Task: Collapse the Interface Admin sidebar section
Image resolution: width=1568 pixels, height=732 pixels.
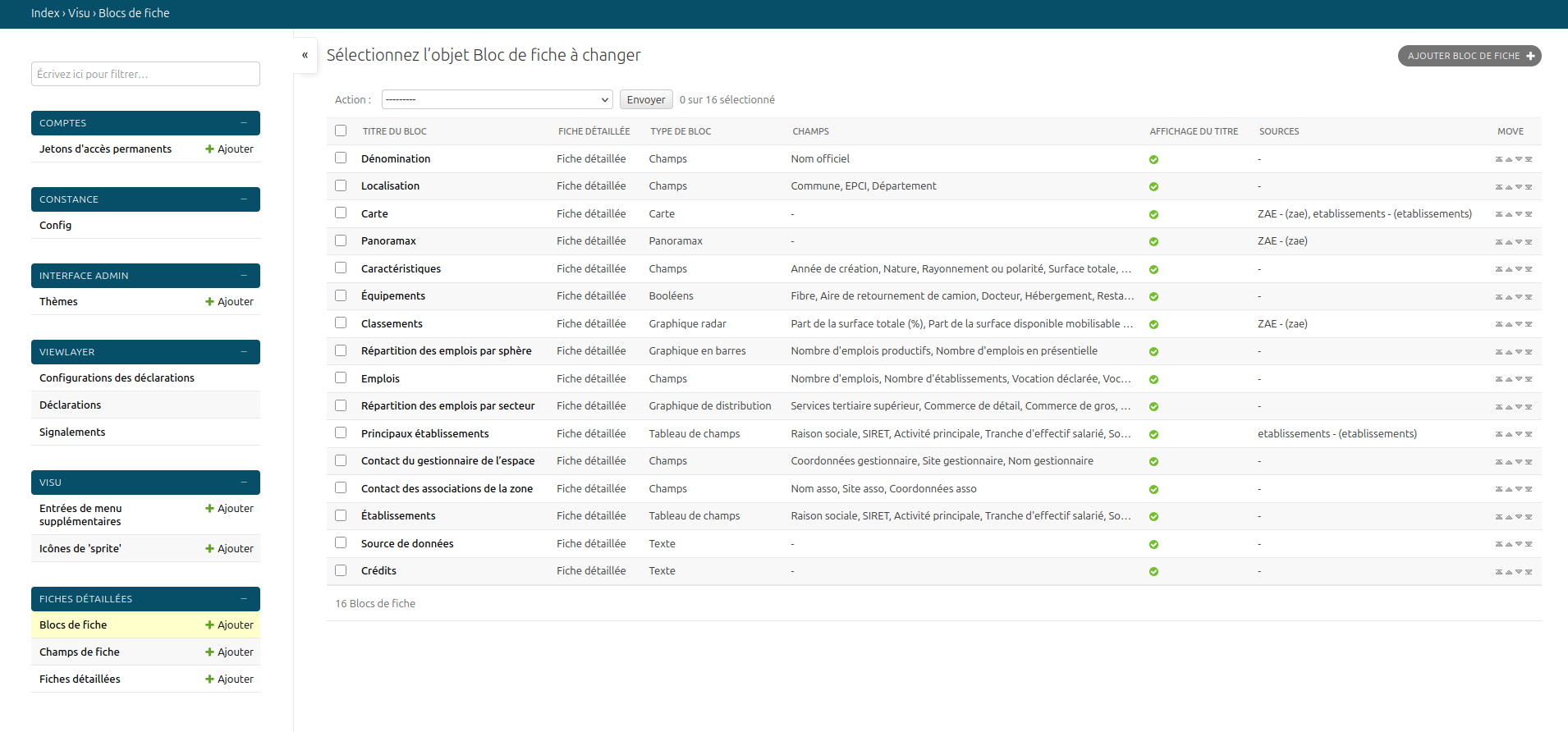Action: [x=244, y=276]
